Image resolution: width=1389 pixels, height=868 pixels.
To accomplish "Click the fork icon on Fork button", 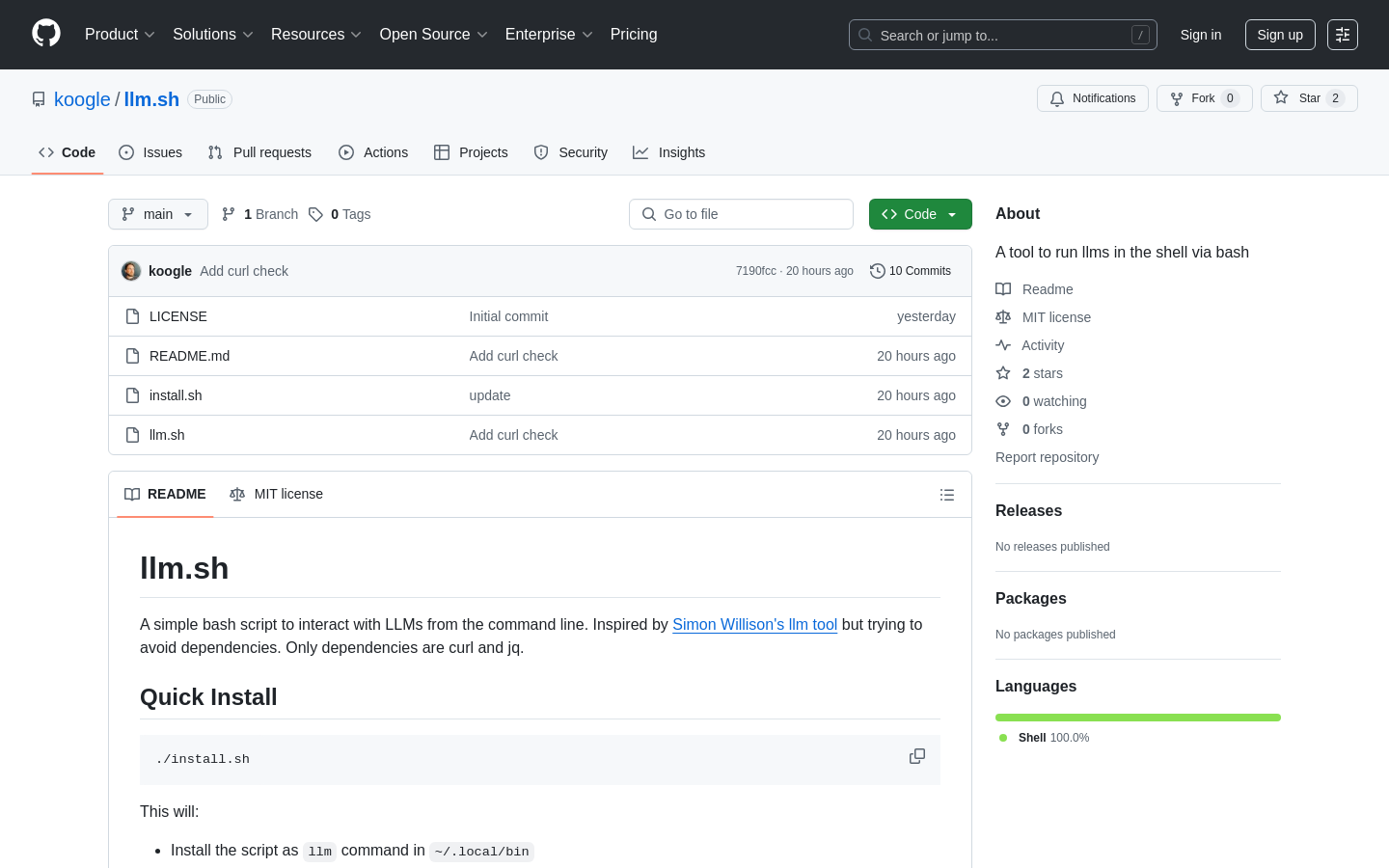I will click(1177, 98).
